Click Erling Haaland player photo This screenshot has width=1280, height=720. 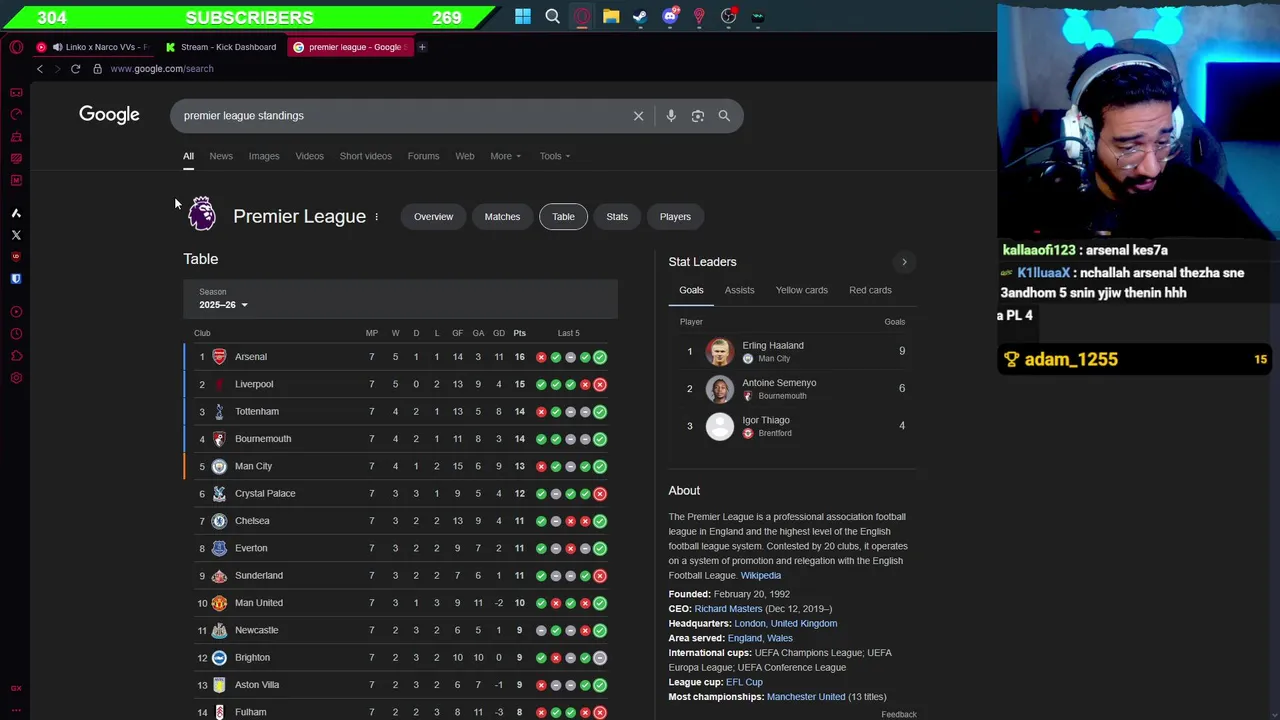pyautogui.click(x=719, y=352)
